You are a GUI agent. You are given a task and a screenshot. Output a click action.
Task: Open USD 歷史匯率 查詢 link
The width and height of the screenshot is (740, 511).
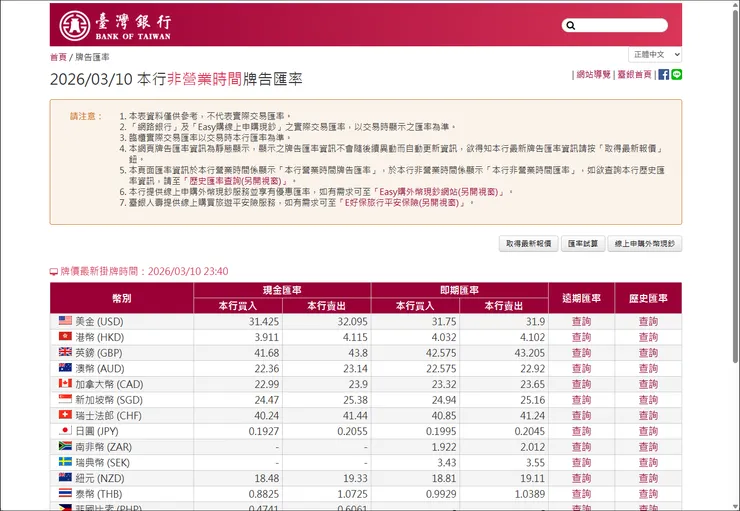(x=648, y=321)
